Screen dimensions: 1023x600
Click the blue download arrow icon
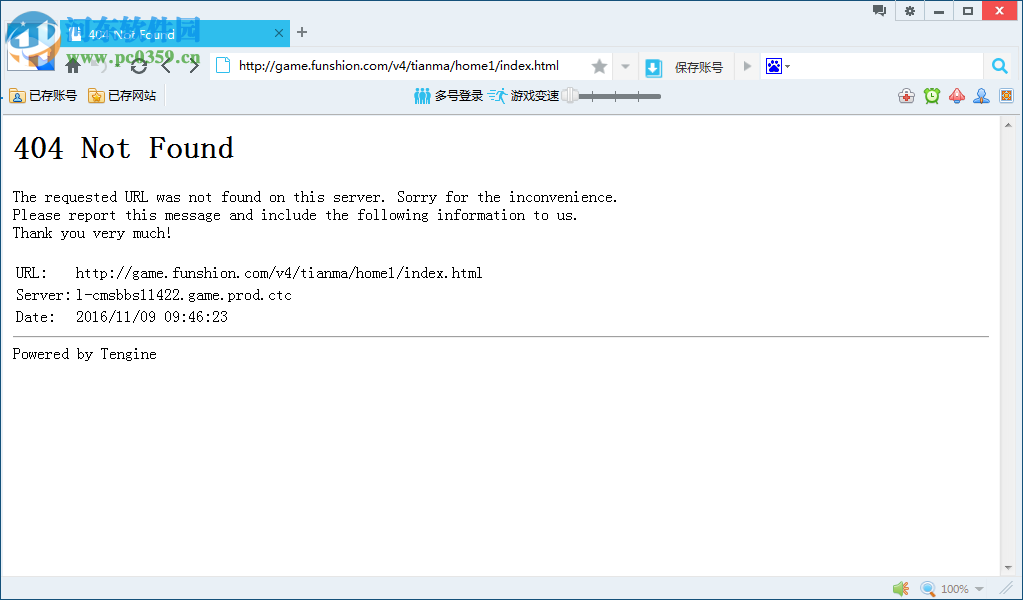click(x=653, y=67)
